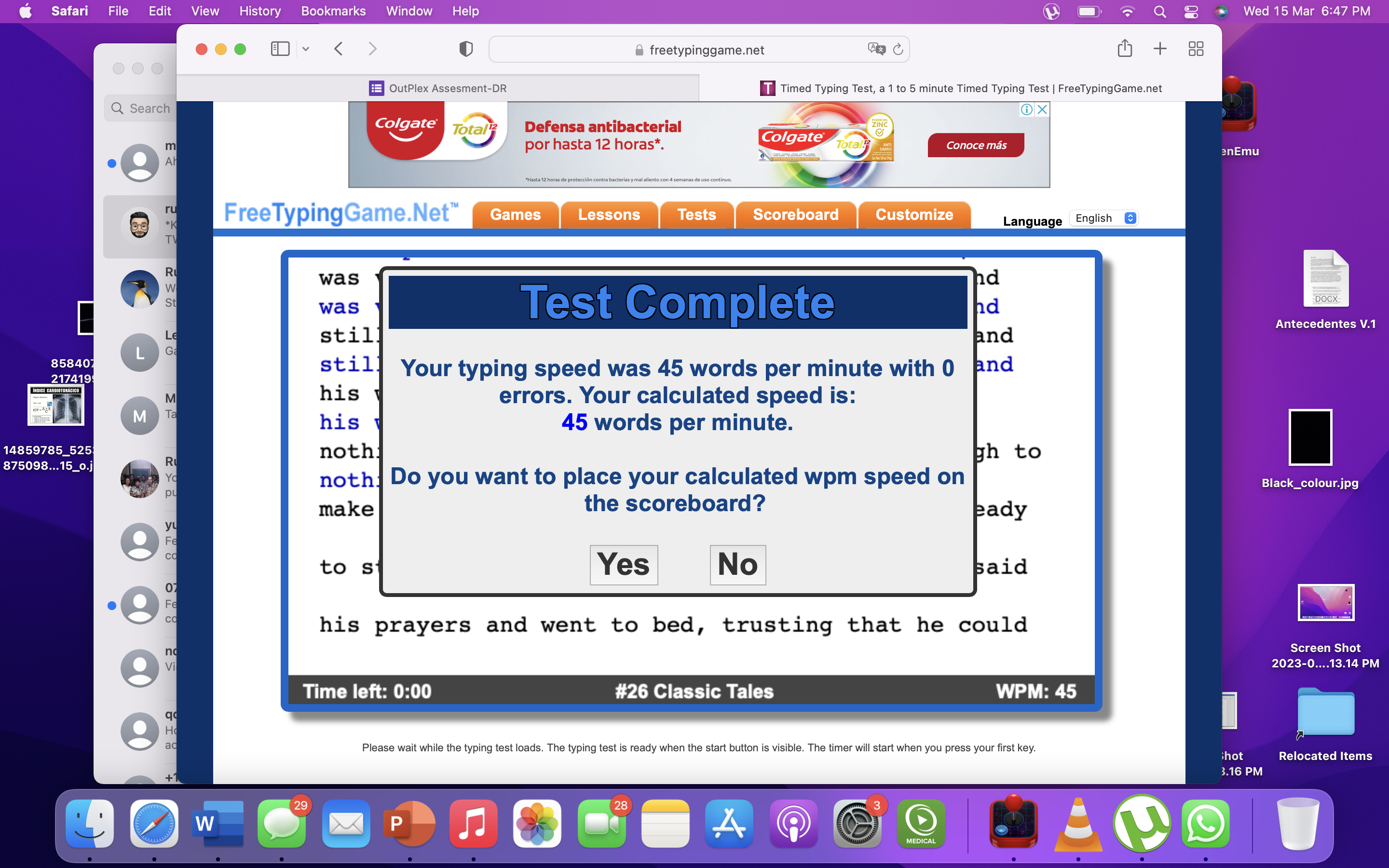Open the Scoreboard tab
Image resolution: width=1389 pixels, height=868 pixels.
coord(796,215)
